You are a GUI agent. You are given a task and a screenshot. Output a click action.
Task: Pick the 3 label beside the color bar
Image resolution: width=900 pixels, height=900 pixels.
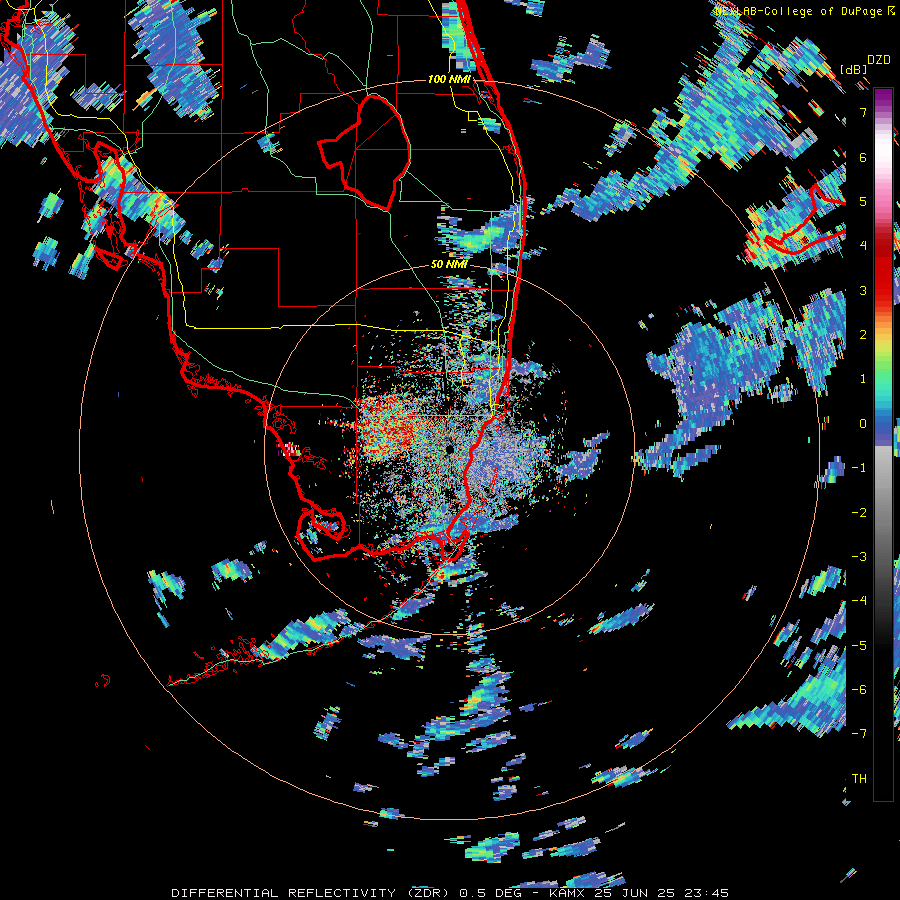[x=863, y=290]
